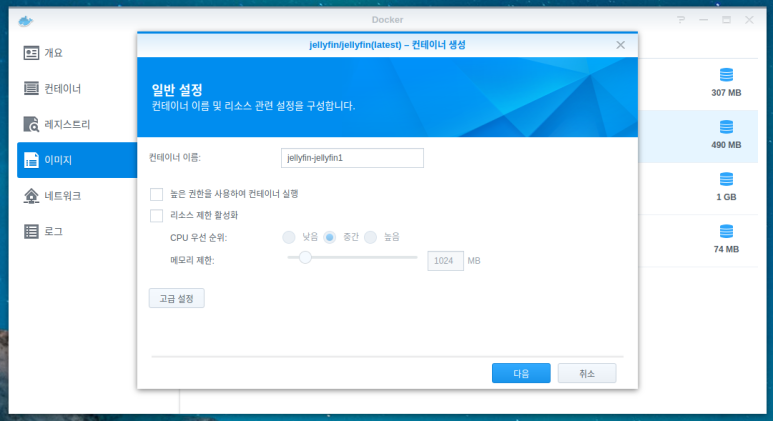This screenshot has height=421, width=773.
Task: Minimize the Docker window
Action: coord(703,20)
